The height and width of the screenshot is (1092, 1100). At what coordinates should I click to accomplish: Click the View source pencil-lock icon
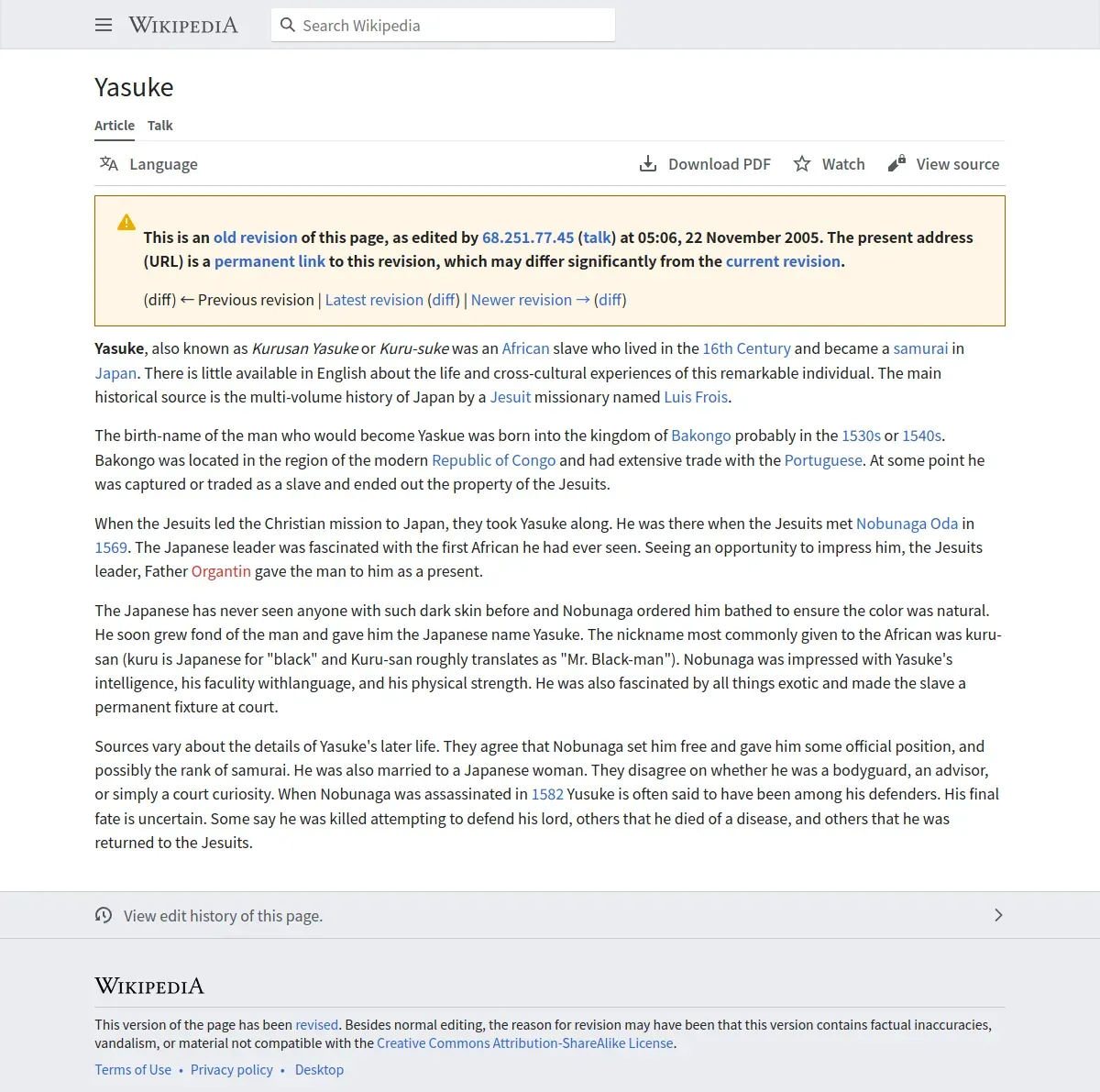(896, 163)
